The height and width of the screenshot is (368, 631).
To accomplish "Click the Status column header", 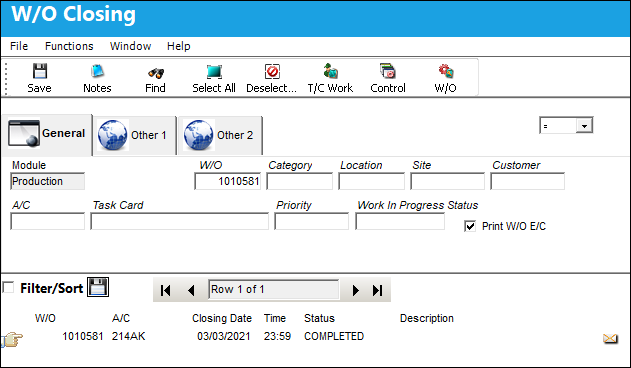I will pyautogui.click(x=319, y=318).
